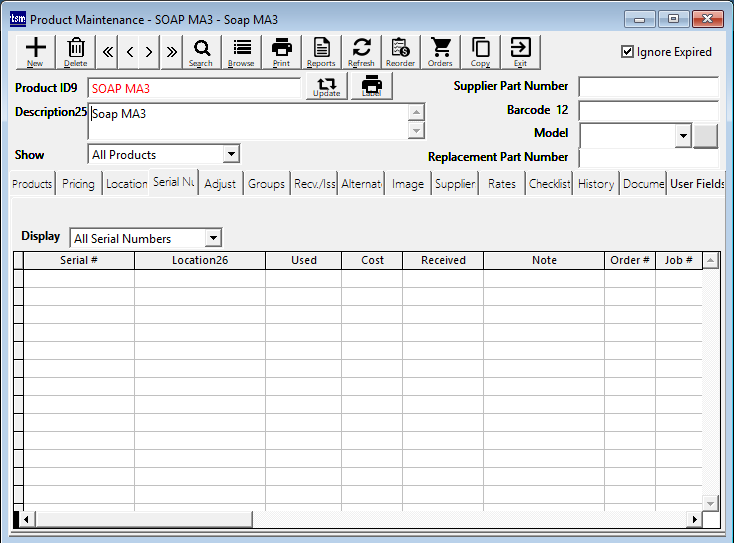Open the Rates tab
Image resolution: width=734 pixels, height=543 pixels.
(x=502, y=184)
